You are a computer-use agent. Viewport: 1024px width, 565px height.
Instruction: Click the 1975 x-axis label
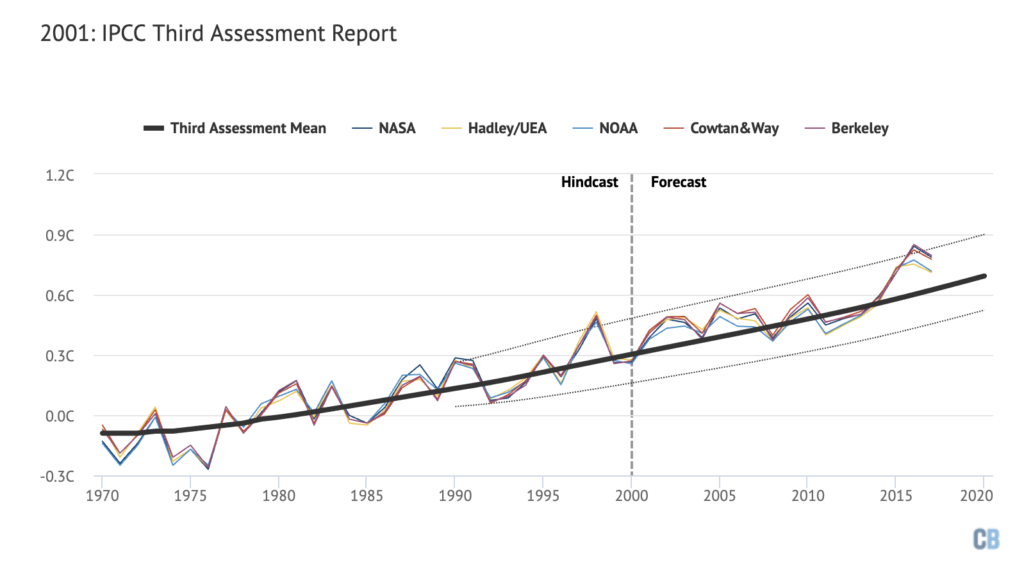click(191, 496)
